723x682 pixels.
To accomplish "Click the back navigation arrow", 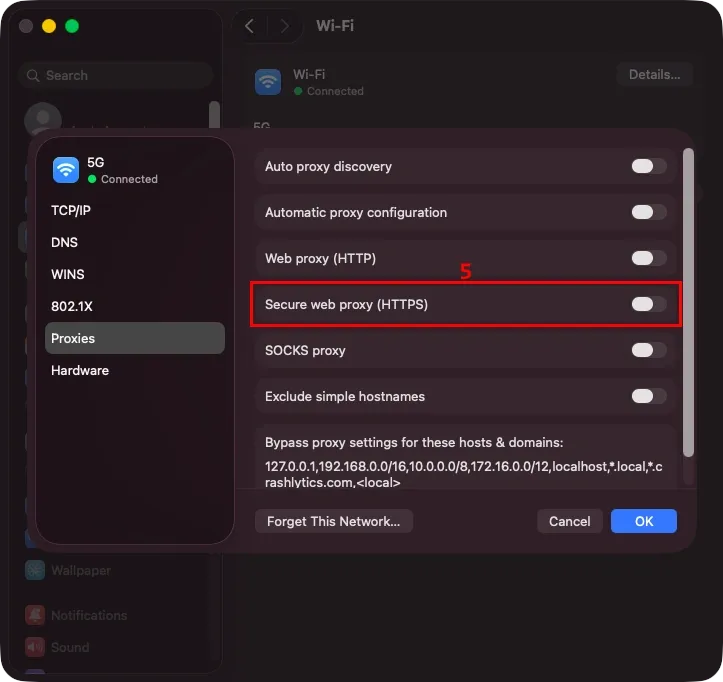I will point(249,26).
